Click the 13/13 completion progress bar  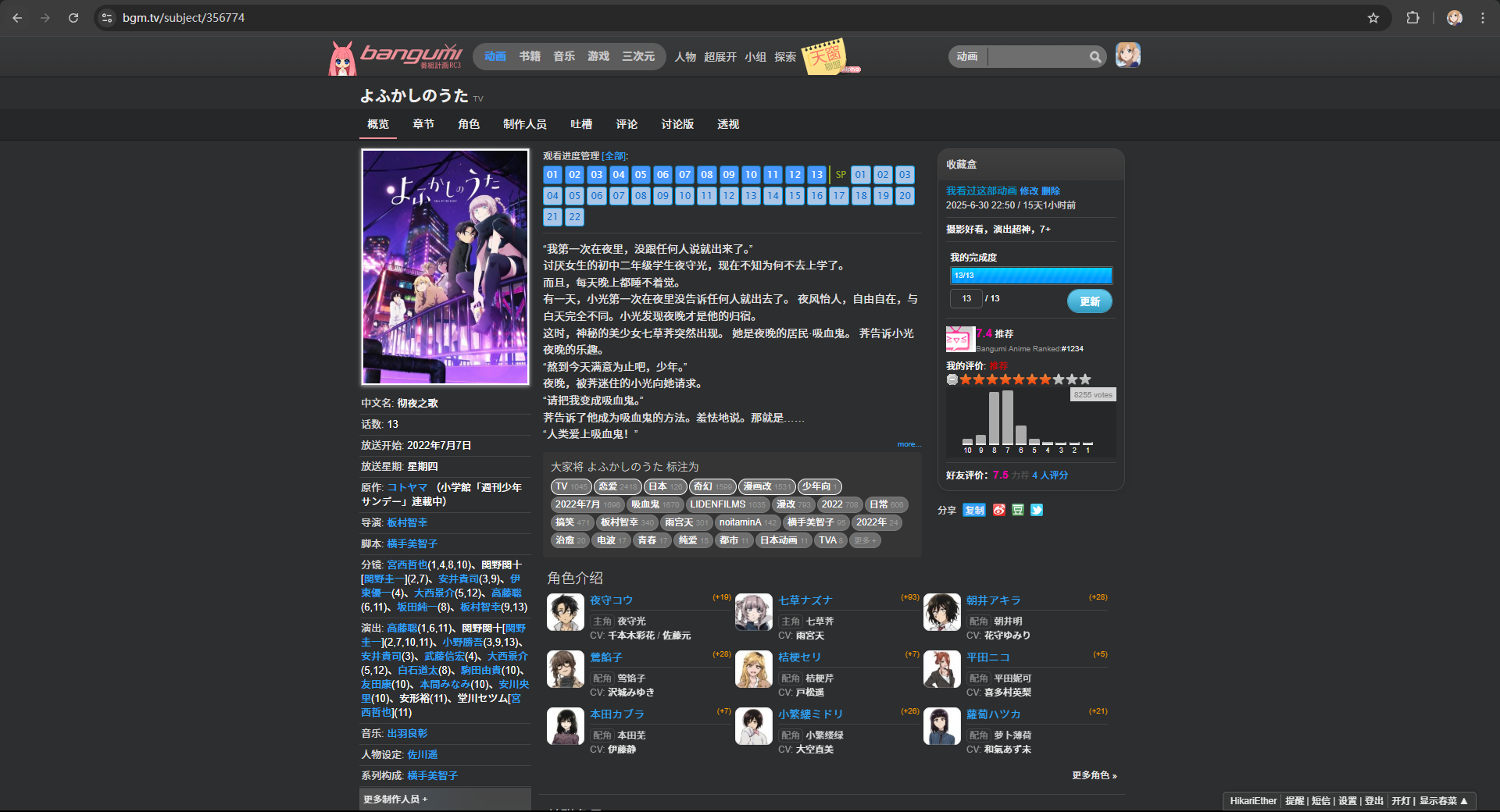1031,276
